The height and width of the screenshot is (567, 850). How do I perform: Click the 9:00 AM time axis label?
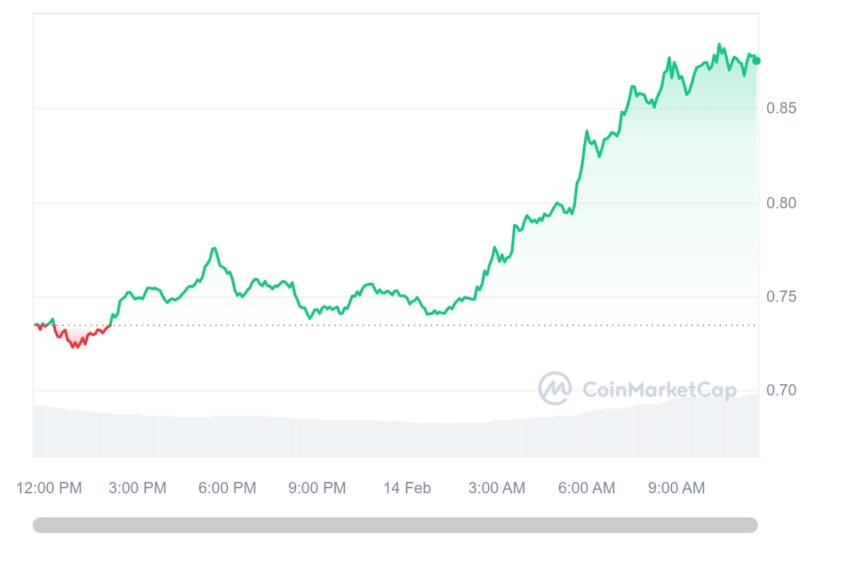point(677,488)
